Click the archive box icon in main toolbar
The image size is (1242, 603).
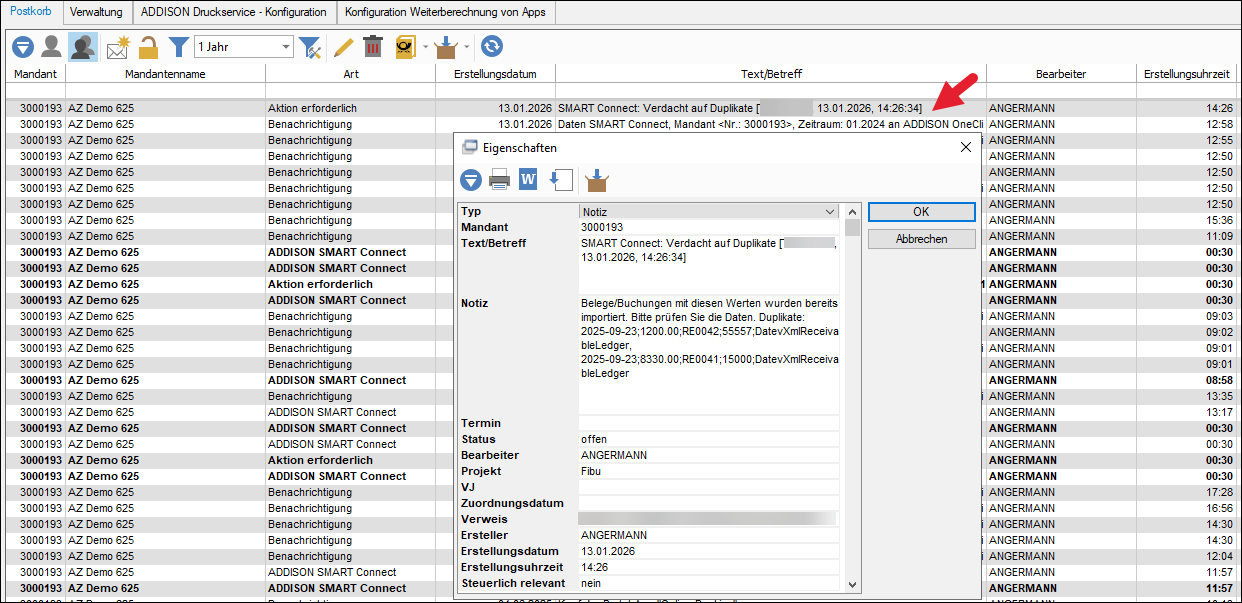pyautogui.click(x=447, y=46)
